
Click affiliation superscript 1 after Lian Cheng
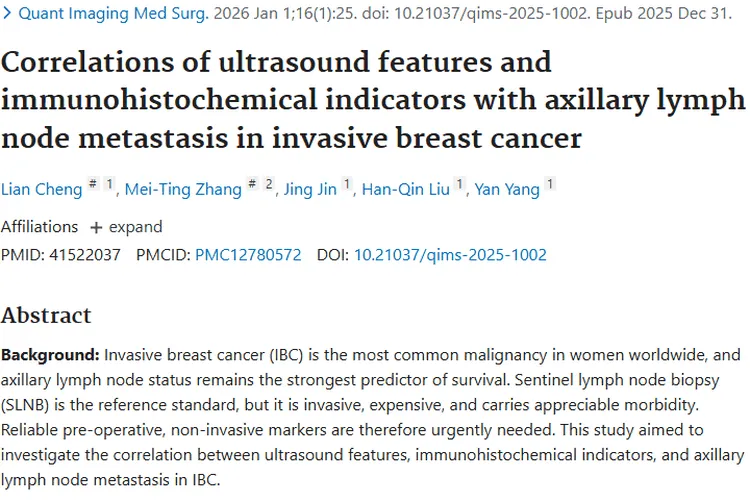pyautogui.click(x=110, y=185)
